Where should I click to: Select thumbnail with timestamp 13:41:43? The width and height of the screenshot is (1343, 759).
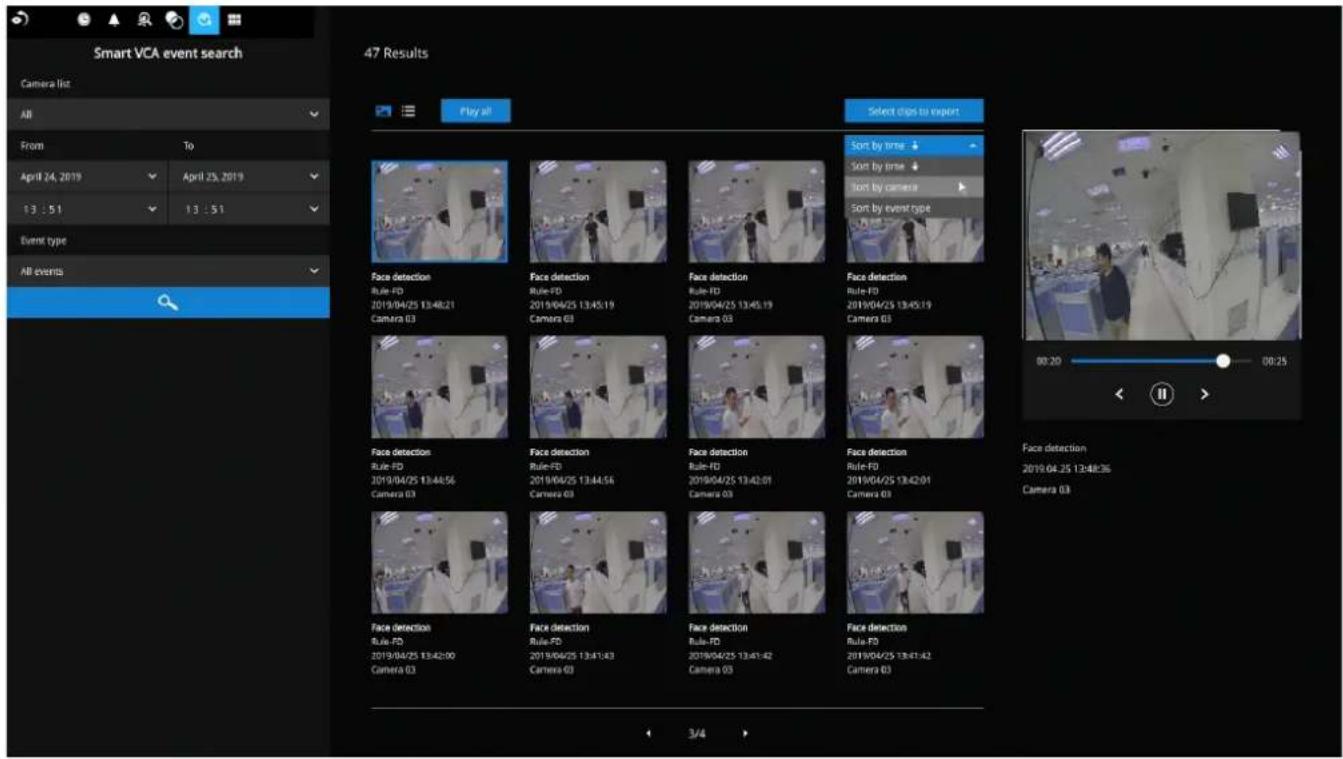coord(598,563)
